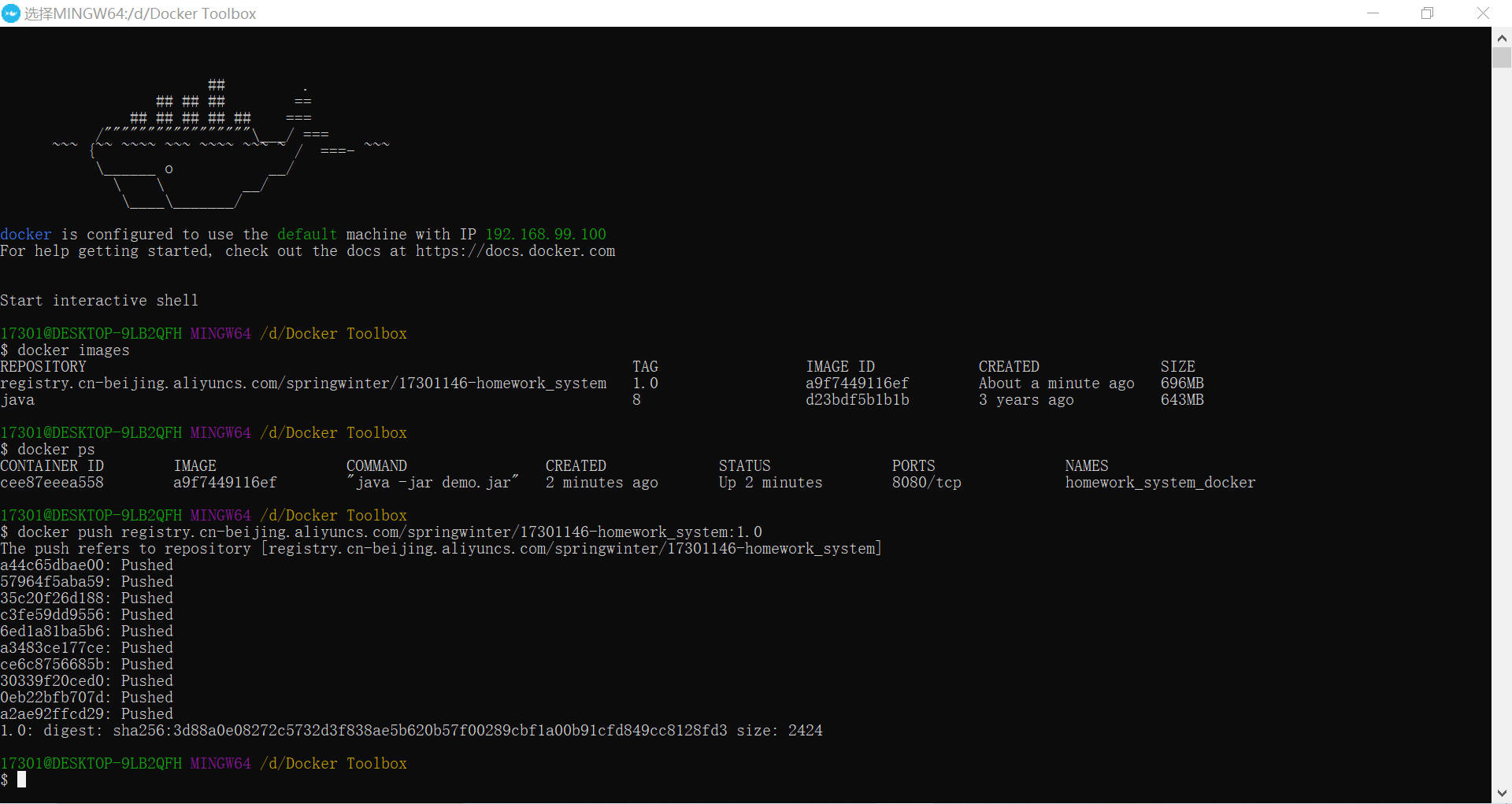The width and height of the screenshot is (1512, 804).
Task: Click the IP address 192.168.99.100
Action: point(546,234)
